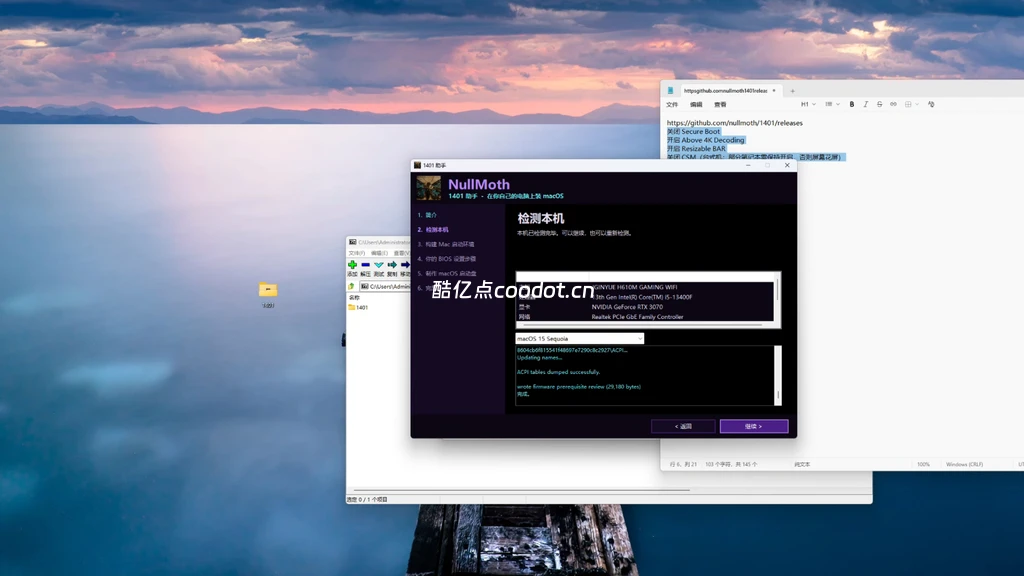
Task: Select step 5 制作 macOS 启动盘
Action: 447,273
